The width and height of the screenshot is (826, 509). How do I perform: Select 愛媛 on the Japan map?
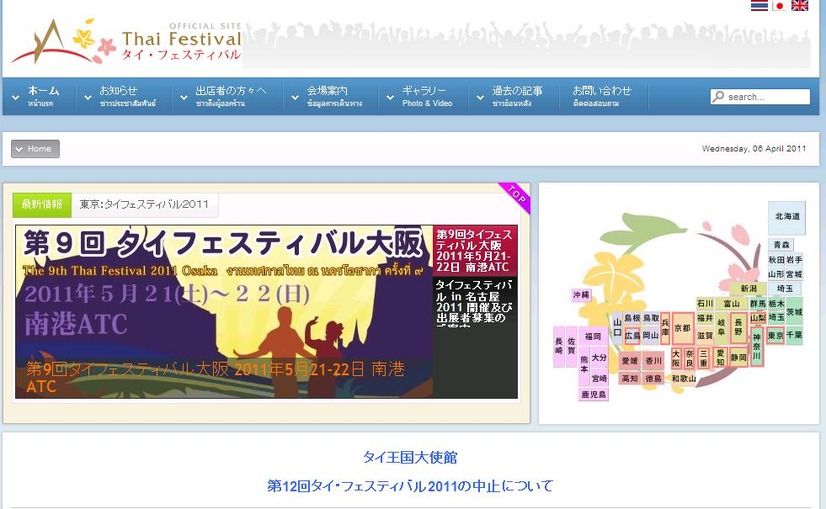630,360
